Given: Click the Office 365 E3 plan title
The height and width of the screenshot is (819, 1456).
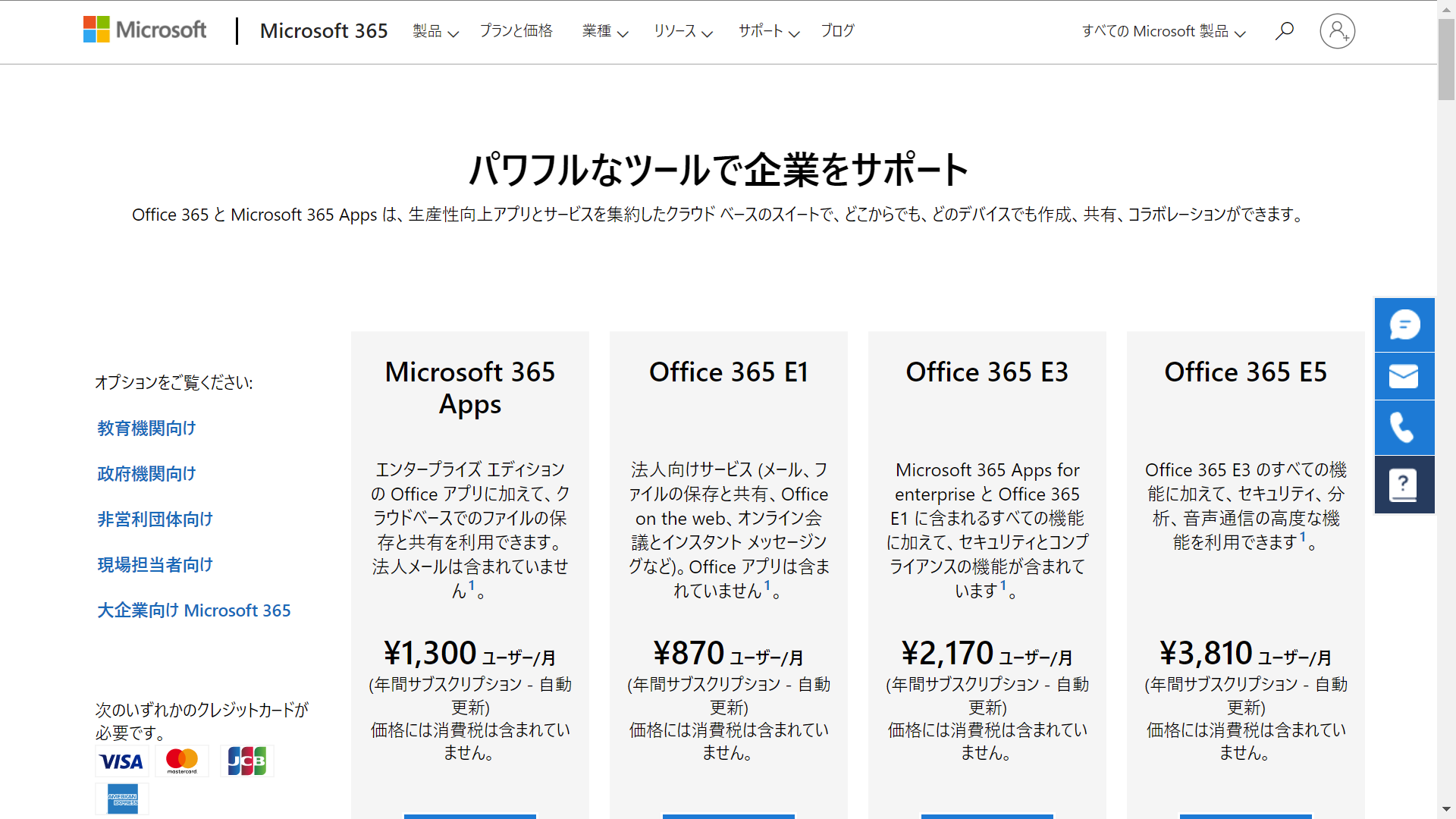Looking at the screenshot, I should click(x=987, y=372).
